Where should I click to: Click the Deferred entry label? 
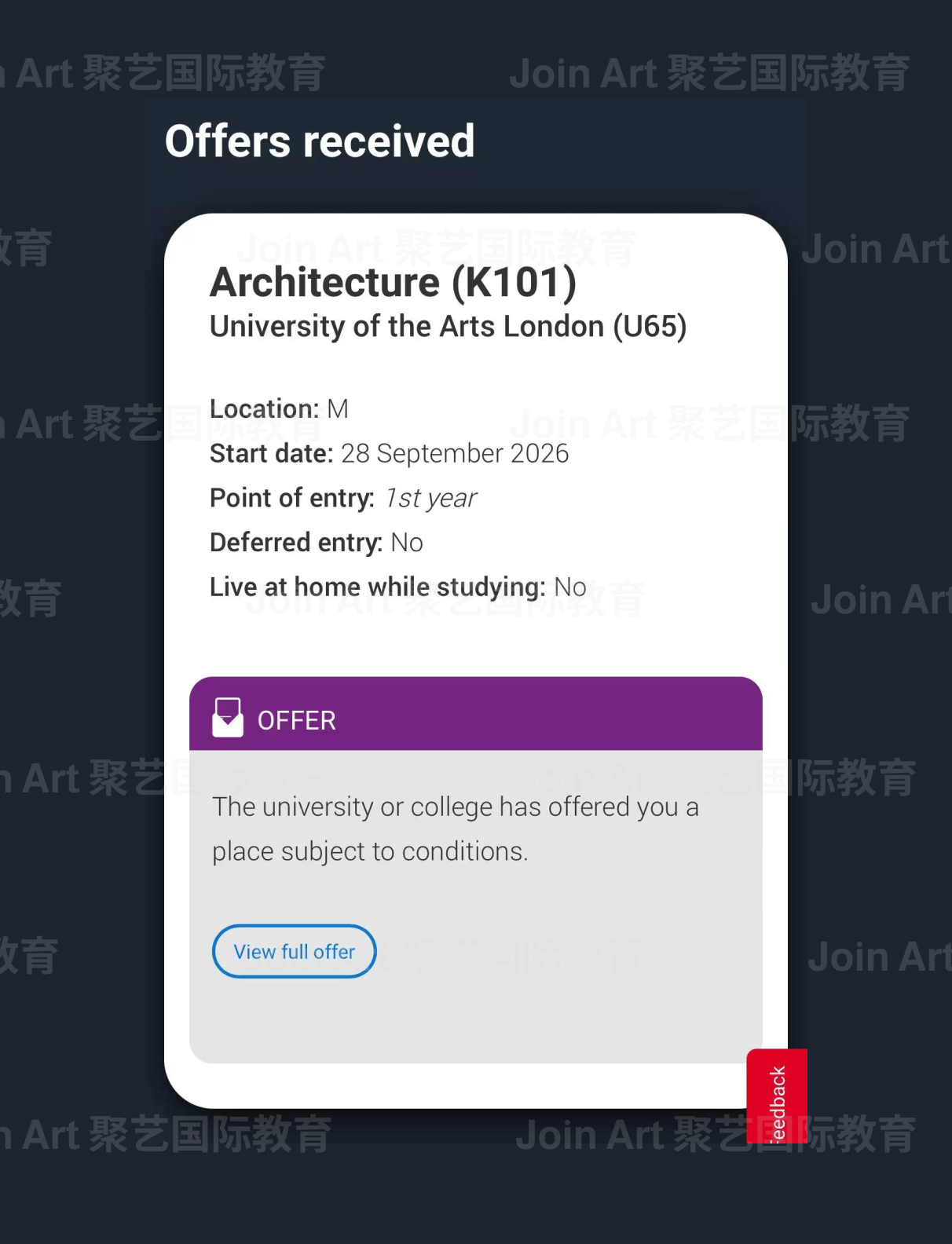pyautogui.click(x=296, y=543)
